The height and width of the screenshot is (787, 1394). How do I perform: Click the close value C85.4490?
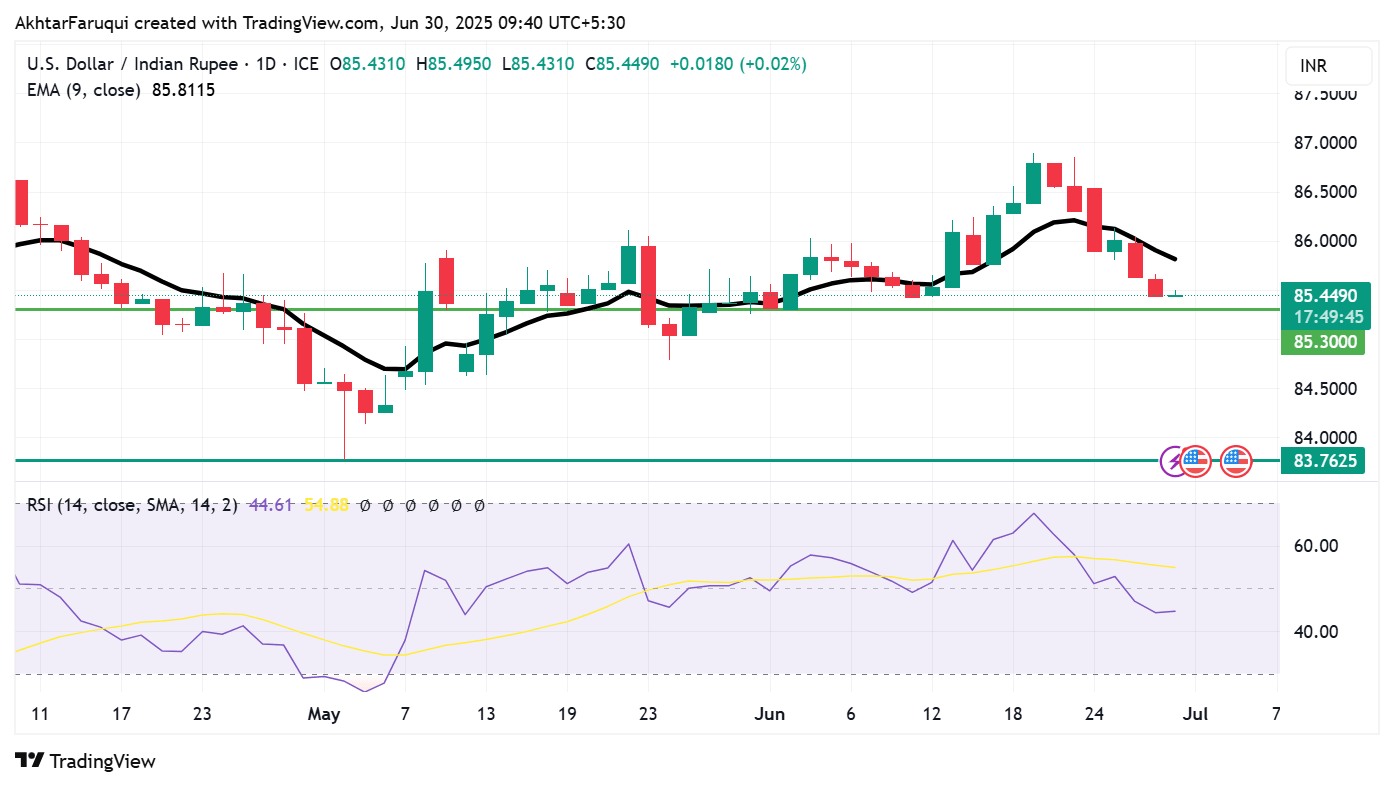622,64
